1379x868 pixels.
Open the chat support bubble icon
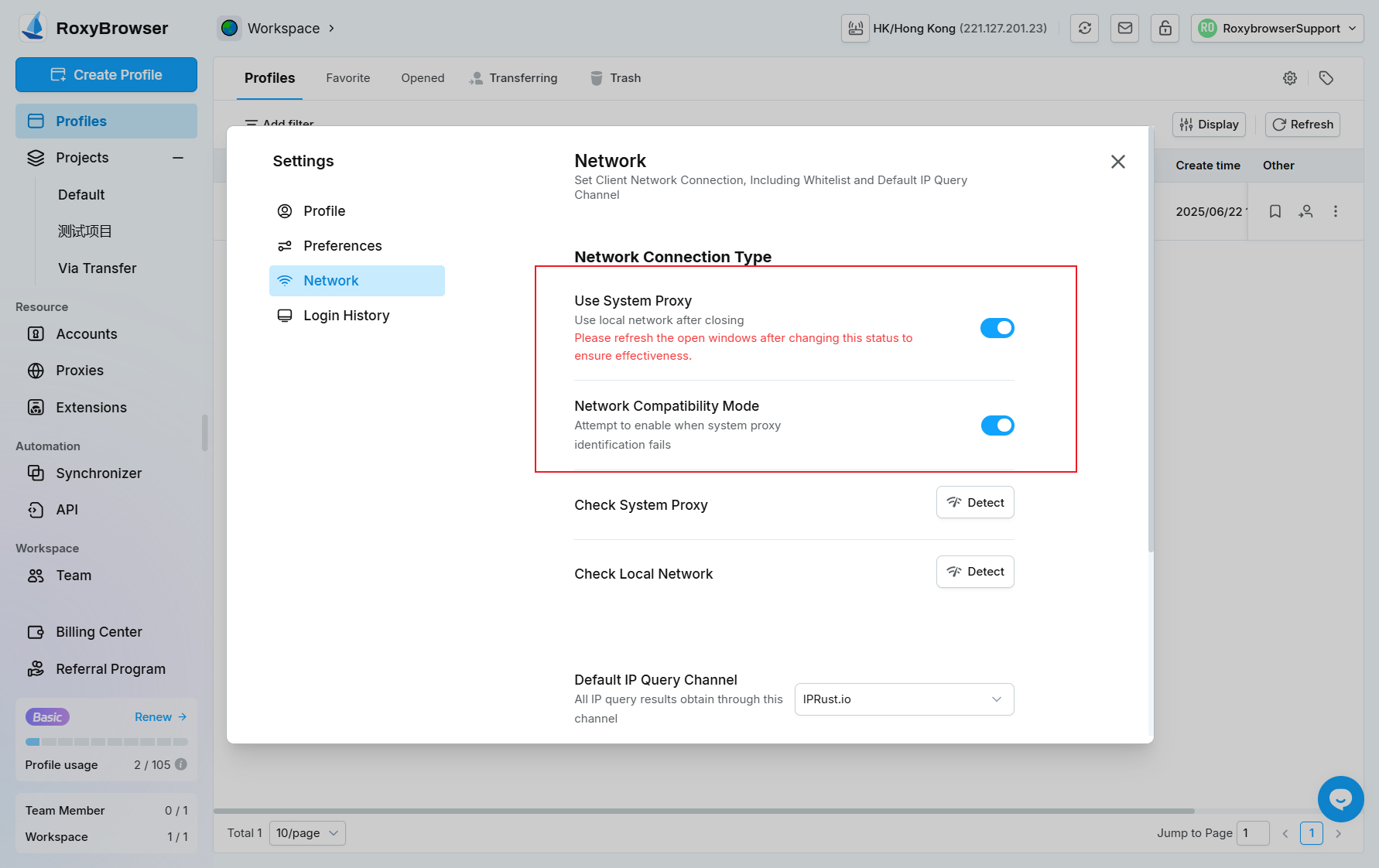click(1340, 799)
